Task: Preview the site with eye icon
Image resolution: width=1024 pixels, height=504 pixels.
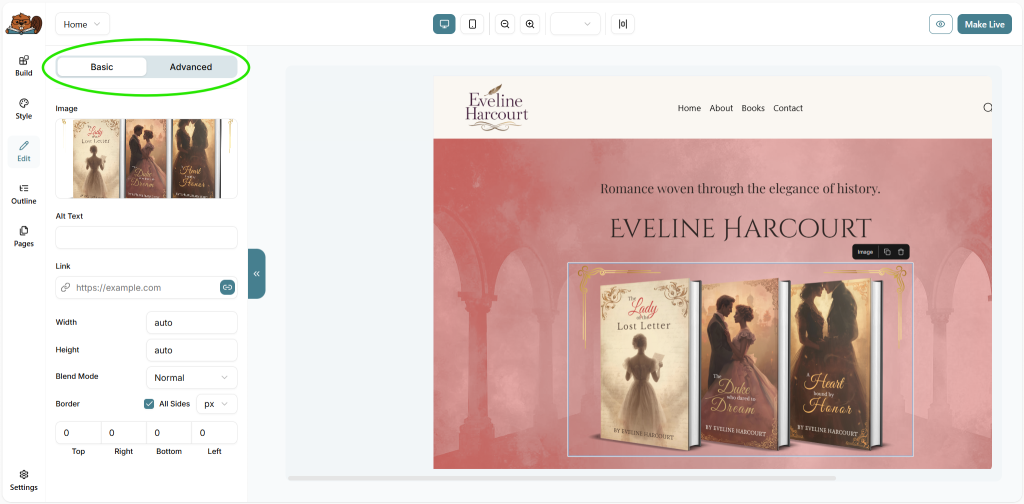Action: 940,24
